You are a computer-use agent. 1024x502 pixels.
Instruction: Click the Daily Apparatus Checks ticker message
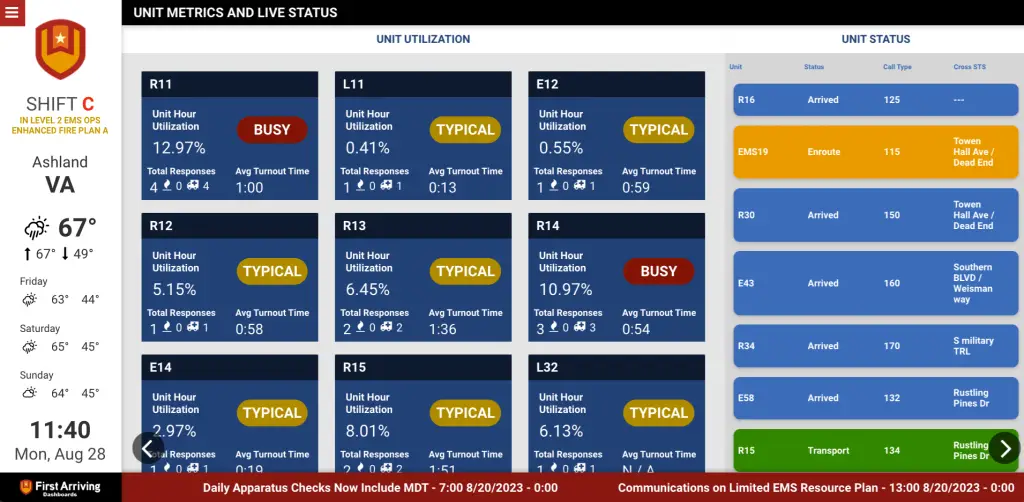point(380,488)
